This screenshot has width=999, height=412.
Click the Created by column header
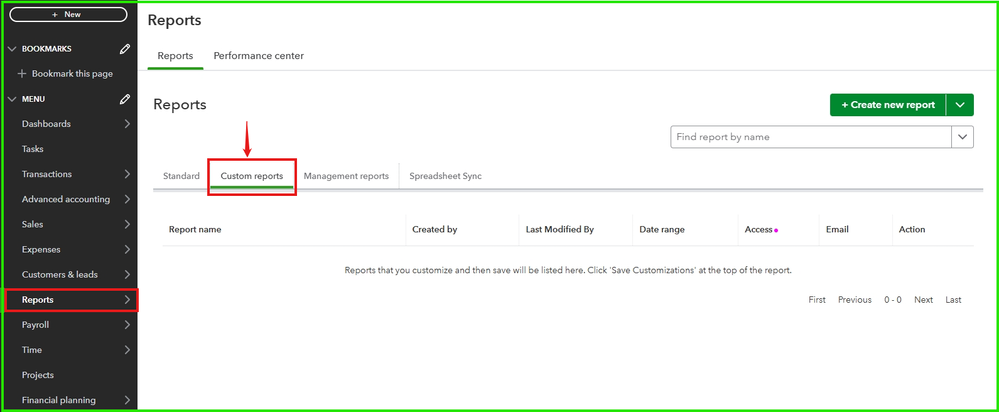click(x=435, y=229)
